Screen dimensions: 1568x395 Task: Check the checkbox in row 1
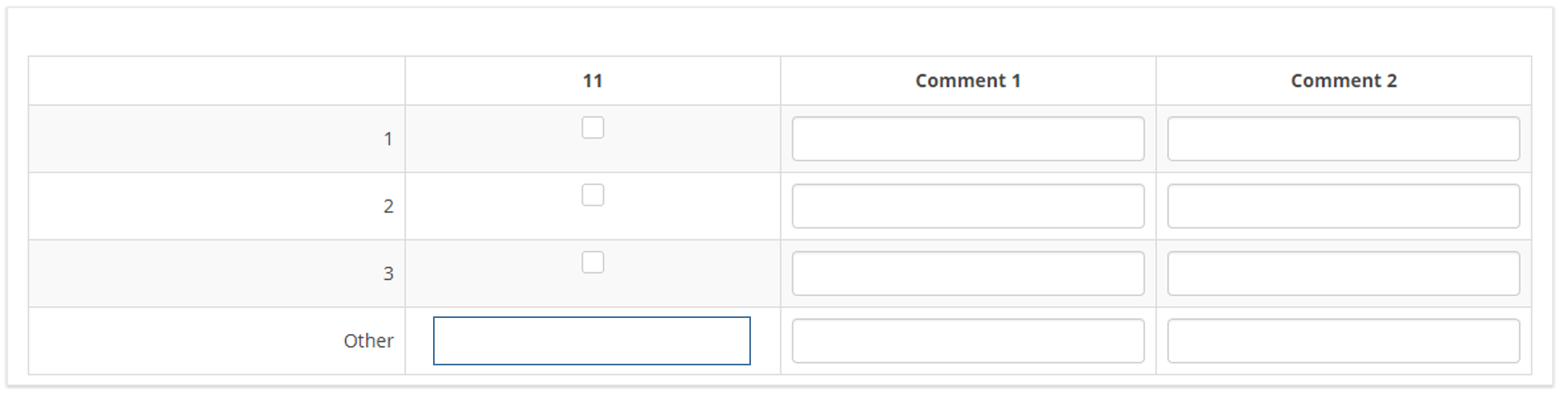click(593, 128)
